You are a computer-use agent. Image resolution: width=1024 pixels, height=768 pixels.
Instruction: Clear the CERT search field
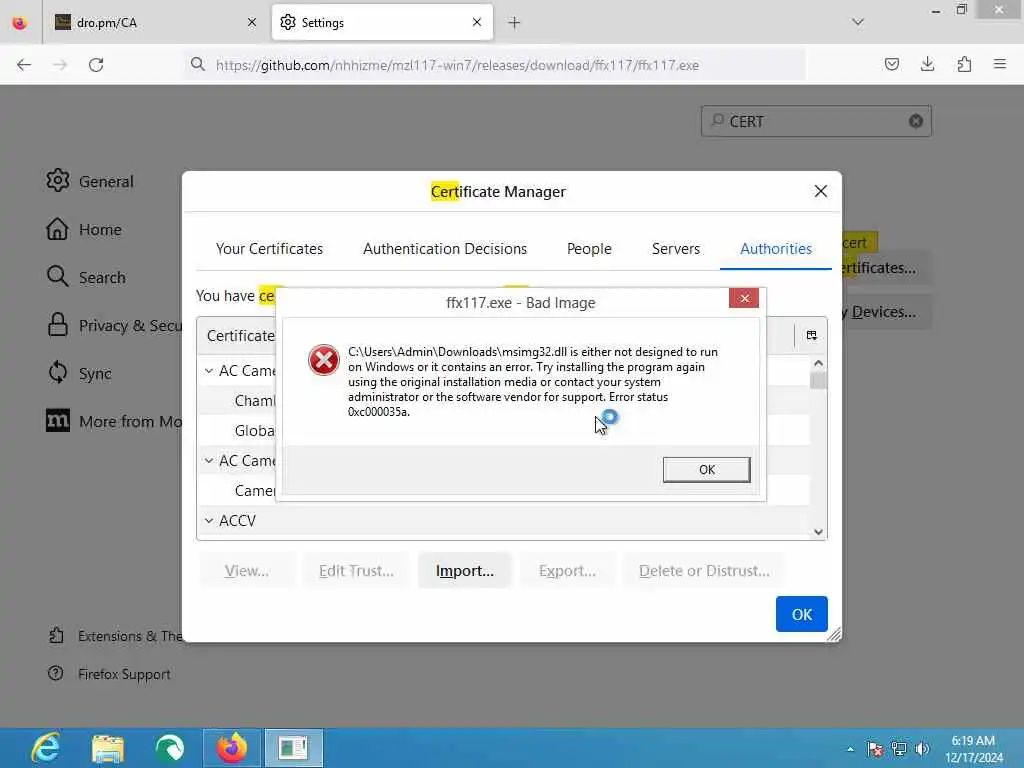(x=916, y=121)
